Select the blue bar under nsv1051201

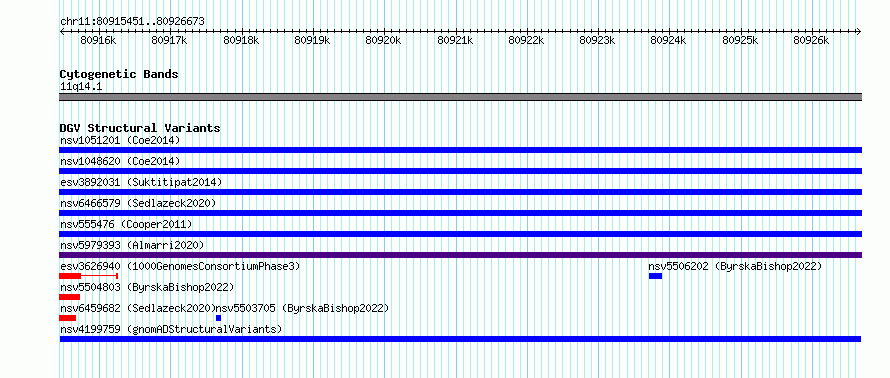tap(460, 150)
